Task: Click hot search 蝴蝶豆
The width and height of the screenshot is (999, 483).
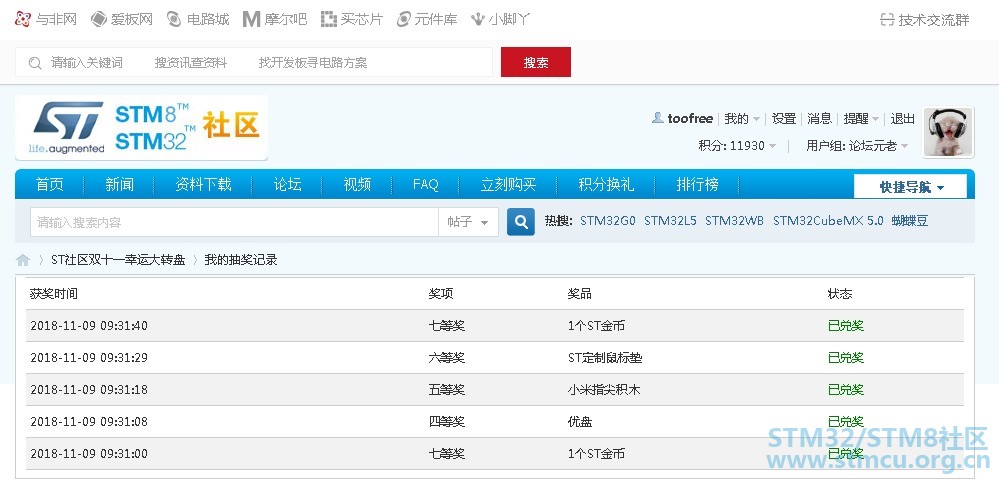Action: pos(910,221)
